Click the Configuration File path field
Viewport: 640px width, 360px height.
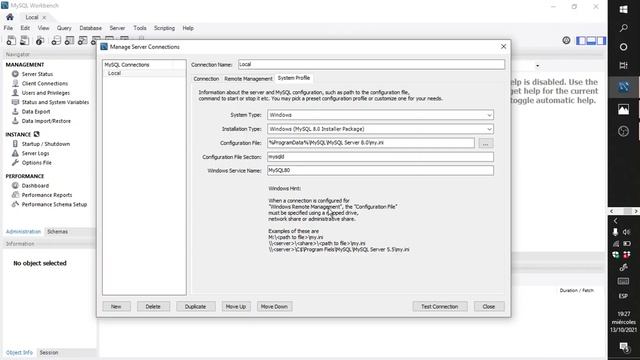click(x=371, y=143)
